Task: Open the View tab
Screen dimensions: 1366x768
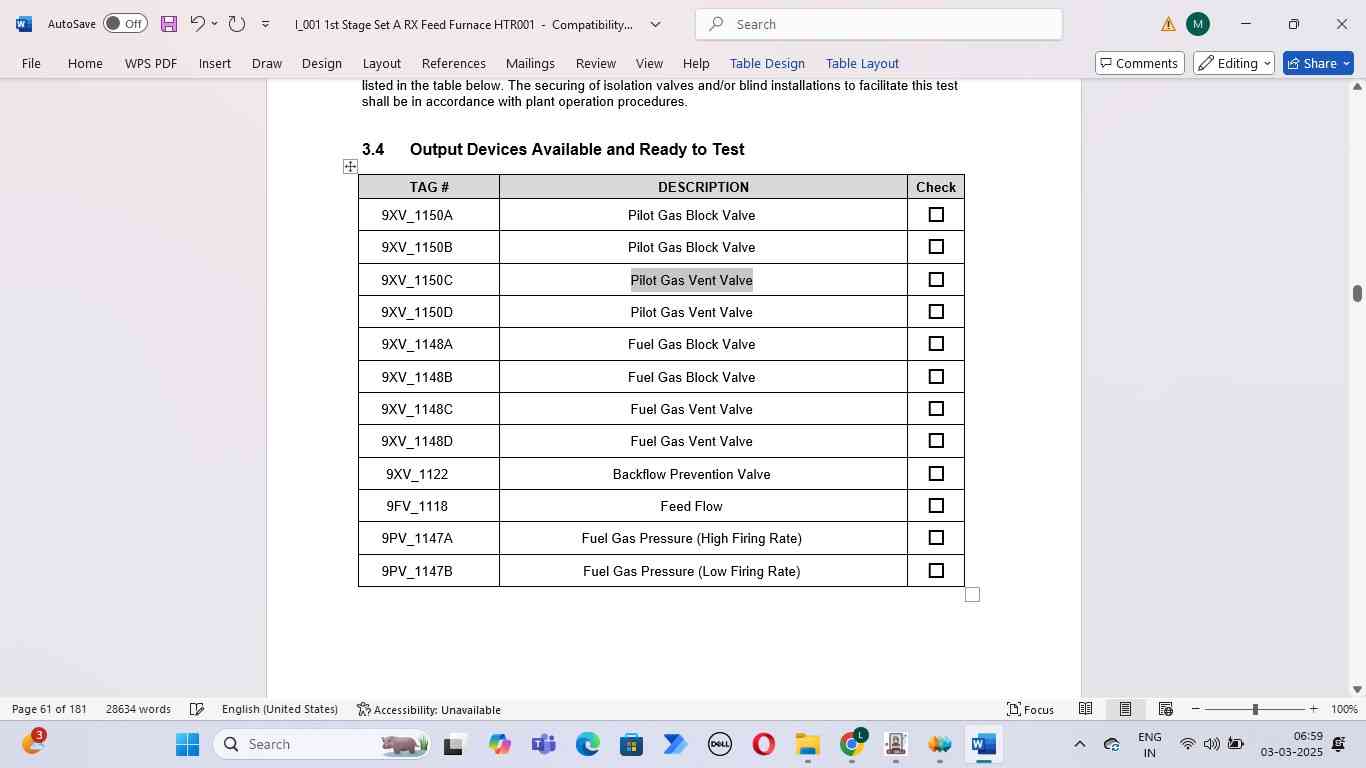Action: click(x=649, y=63)
